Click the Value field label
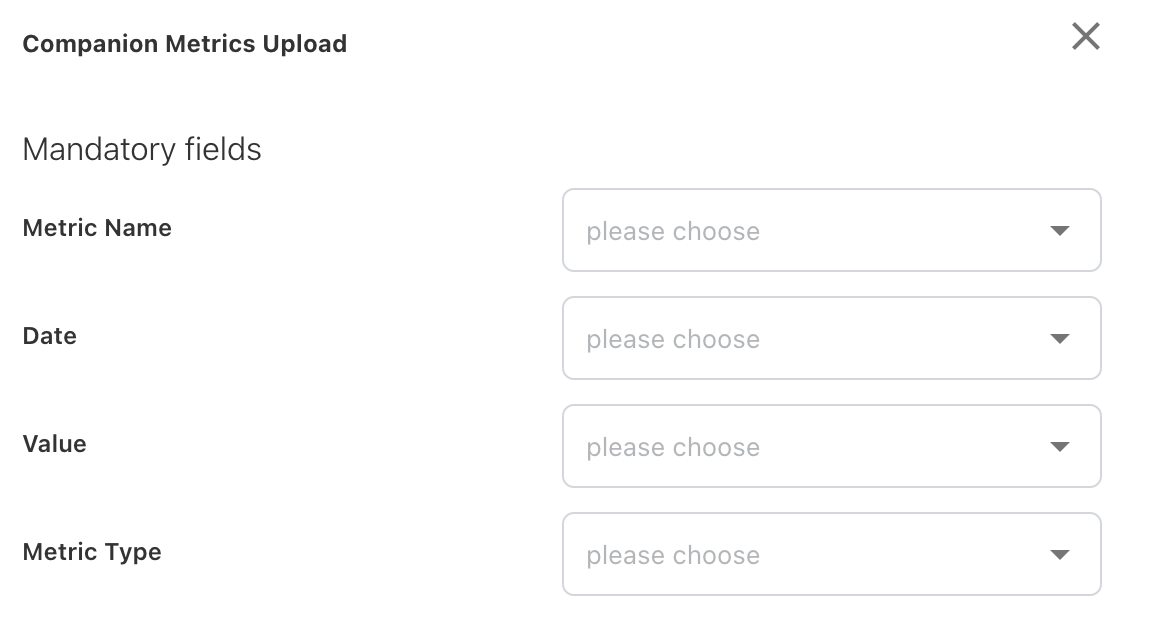The image size is (1164, 640). click(55, 444)
